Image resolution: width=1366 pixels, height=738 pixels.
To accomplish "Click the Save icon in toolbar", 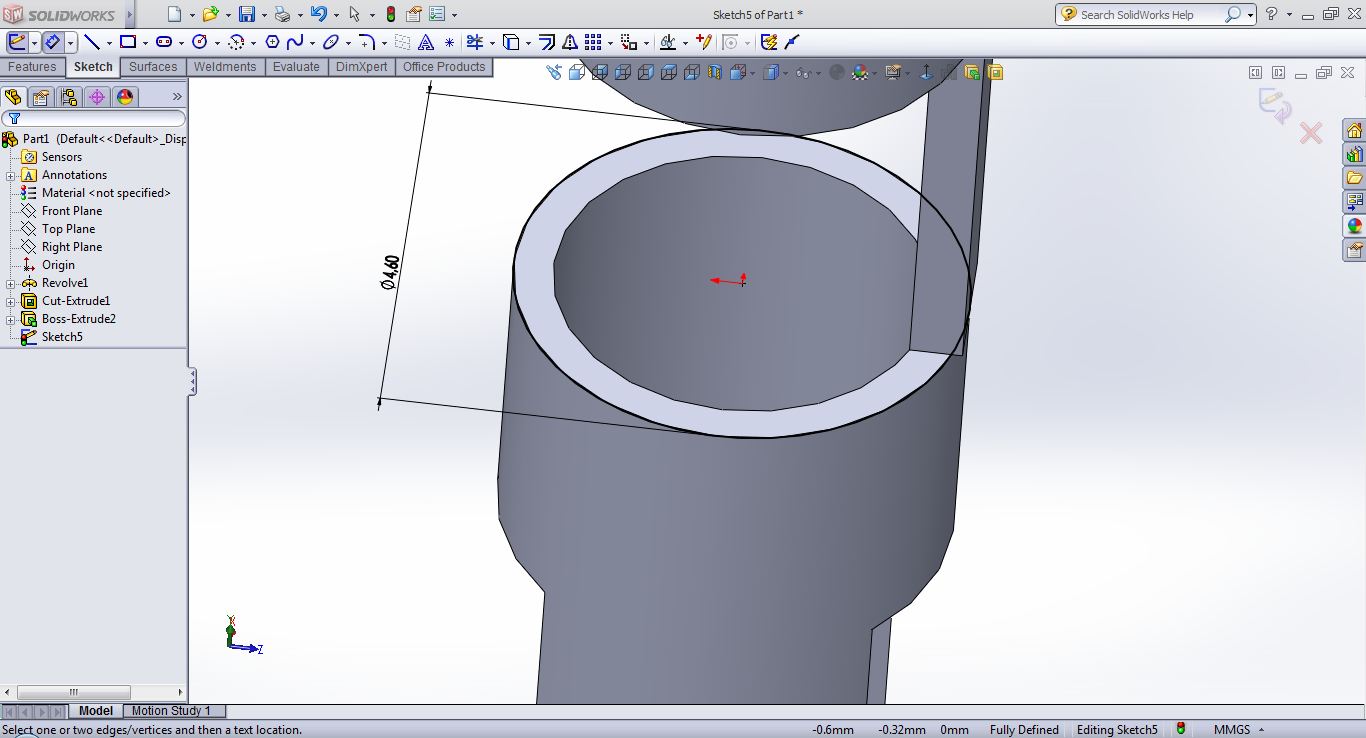I will tap(246, 15).
